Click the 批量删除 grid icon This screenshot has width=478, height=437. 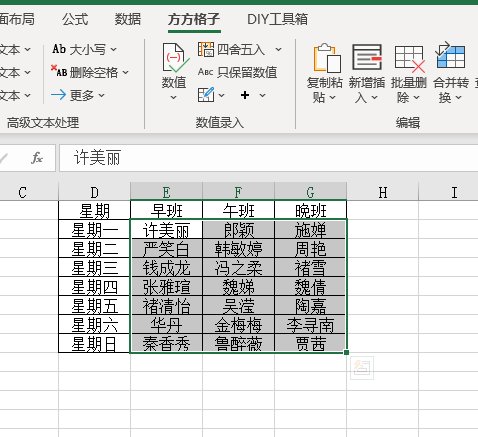pos(410,59)
